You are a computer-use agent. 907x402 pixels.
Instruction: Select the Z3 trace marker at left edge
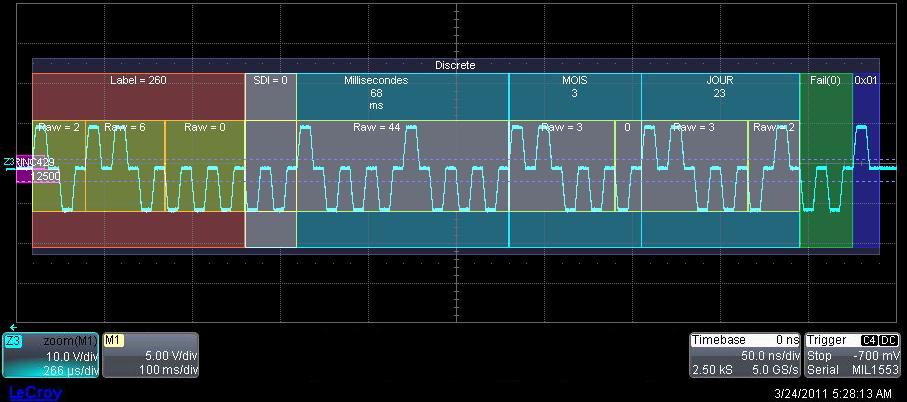8,161
